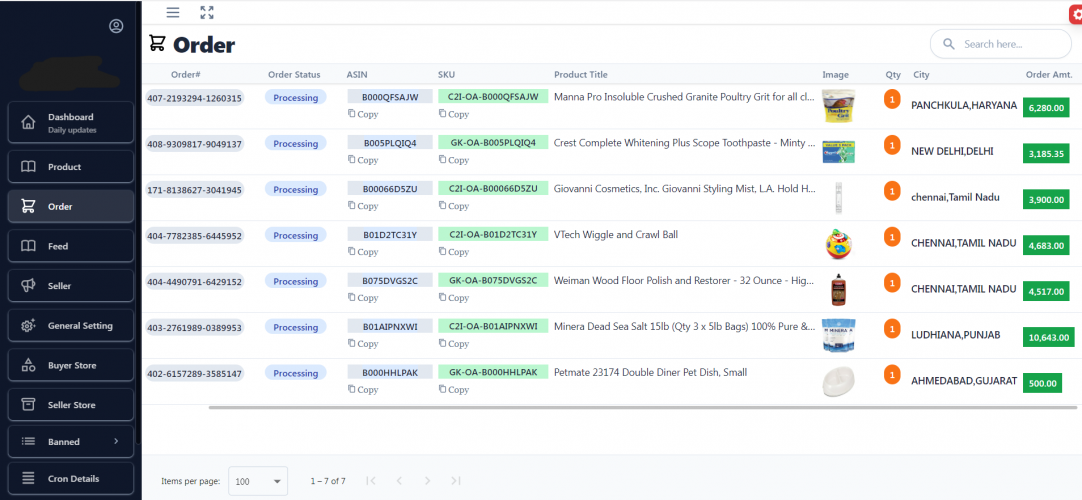Click the red settings gear icon
1082x500 pixels.
coord(1076,14)
